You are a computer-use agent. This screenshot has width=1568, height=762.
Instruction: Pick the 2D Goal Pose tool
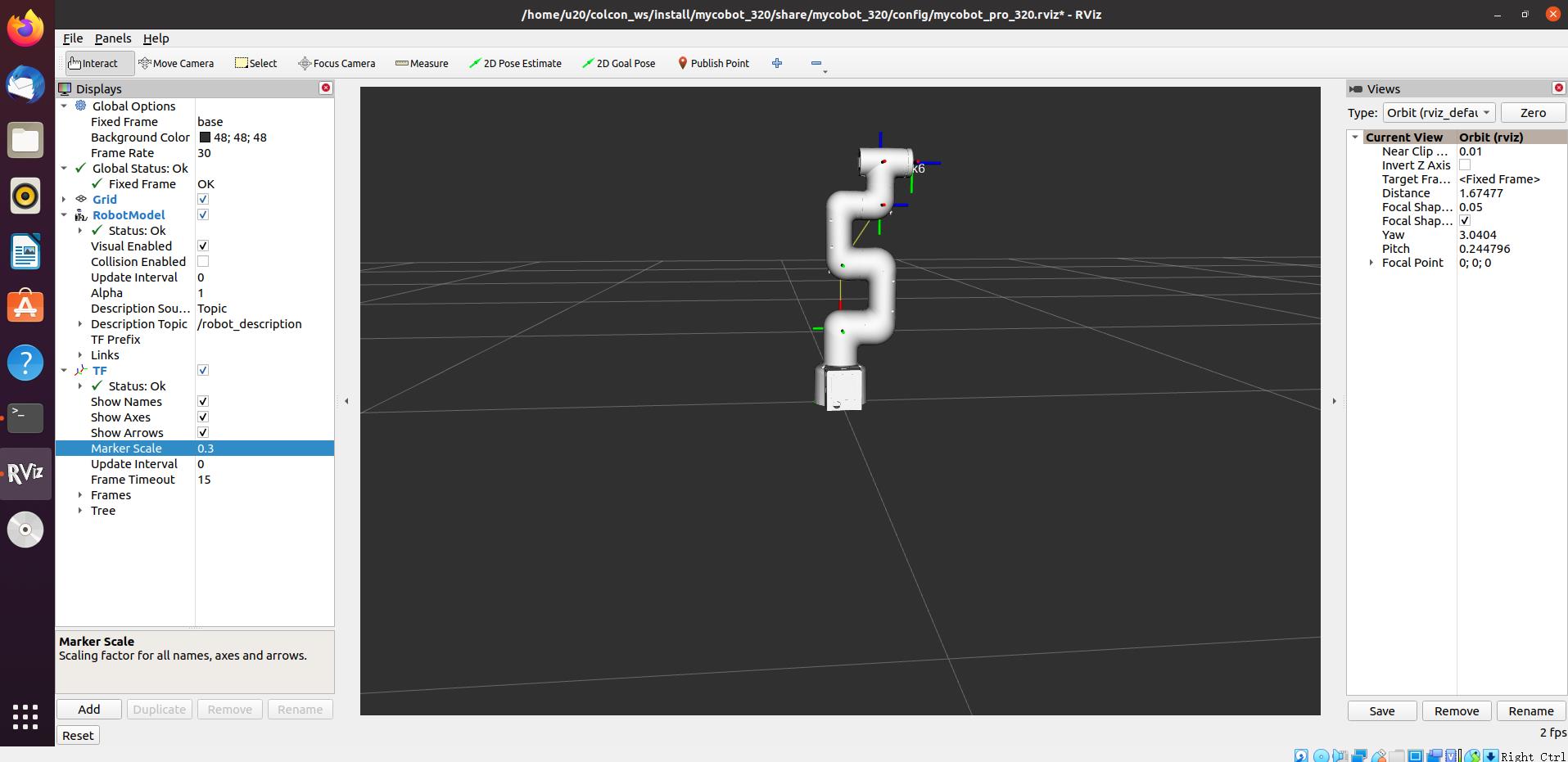pos(618,63)
